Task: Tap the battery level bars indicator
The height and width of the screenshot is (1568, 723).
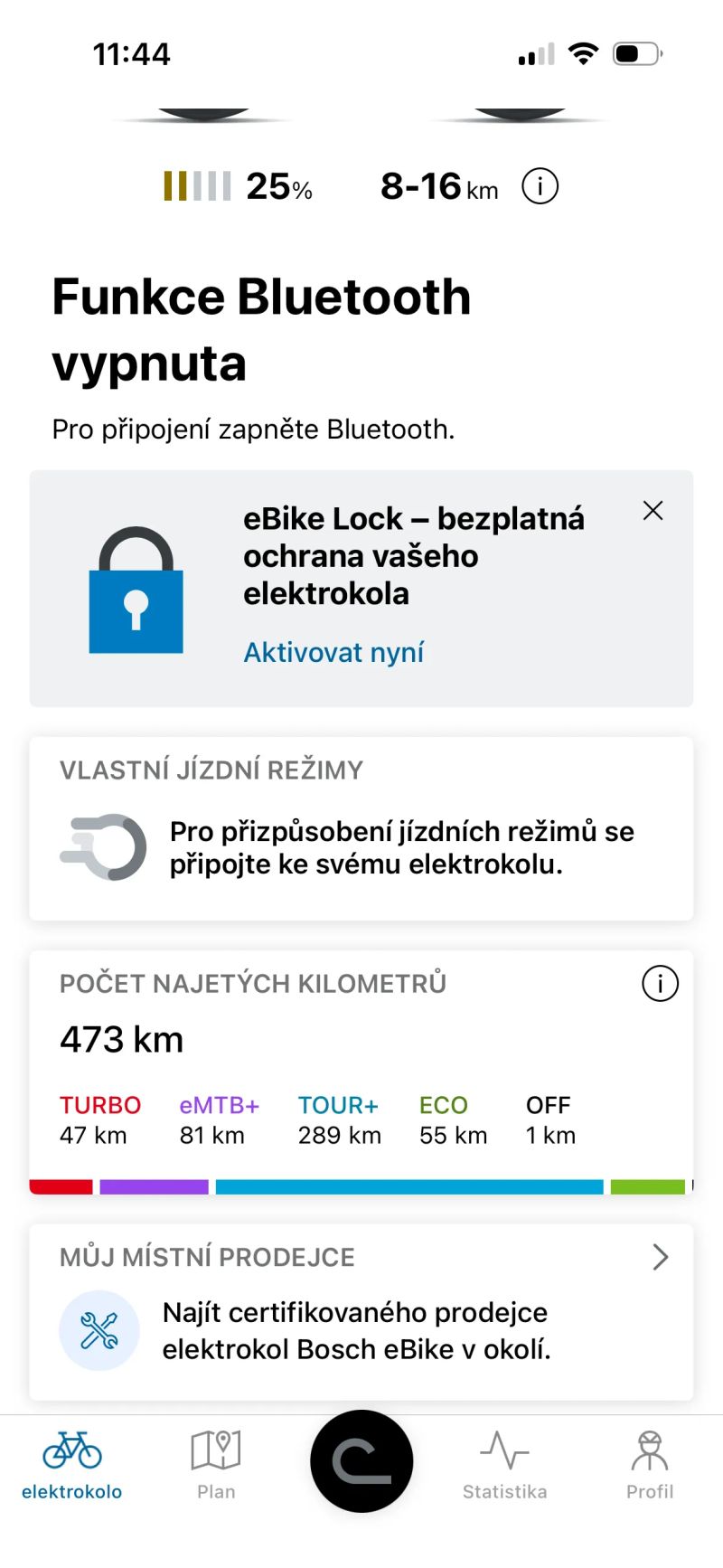Action: point(197,186)
